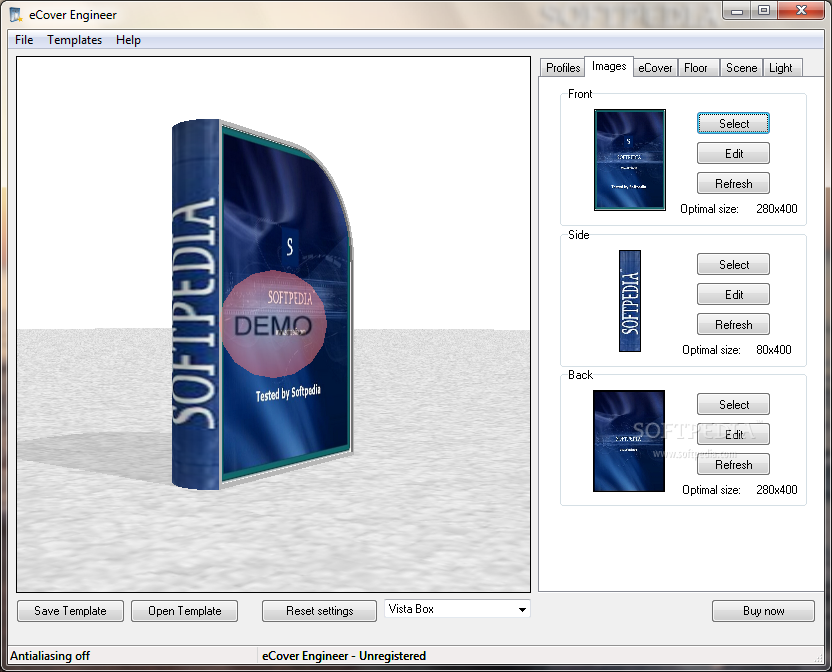Screen dimensions: 832x672
Task: Click Edit in the Front group
Action: [x=733, y=154]
